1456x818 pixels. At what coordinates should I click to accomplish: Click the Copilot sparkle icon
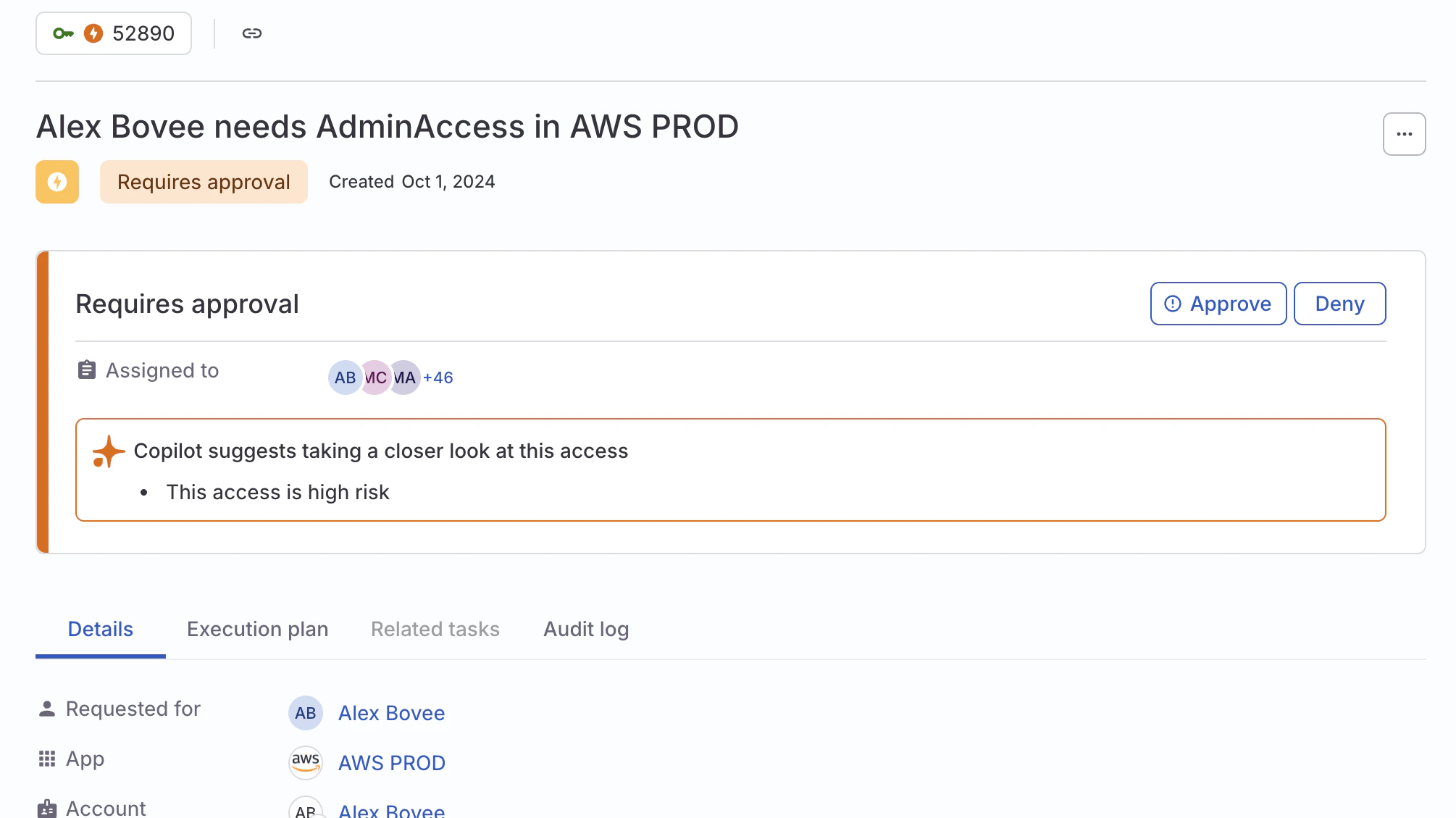[107, 451]
